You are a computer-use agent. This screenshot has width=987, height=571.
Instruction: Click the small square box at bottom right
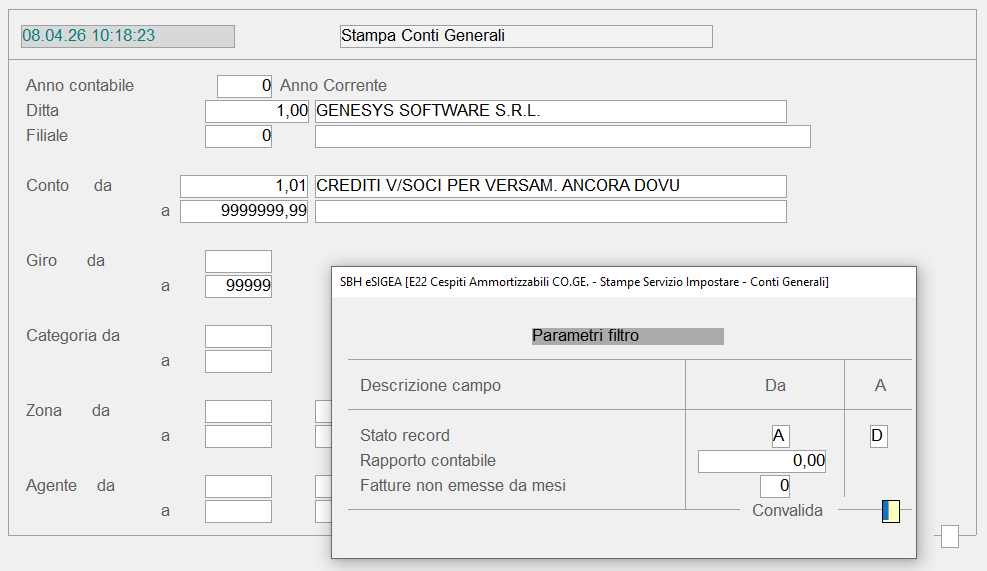point(949,537)
